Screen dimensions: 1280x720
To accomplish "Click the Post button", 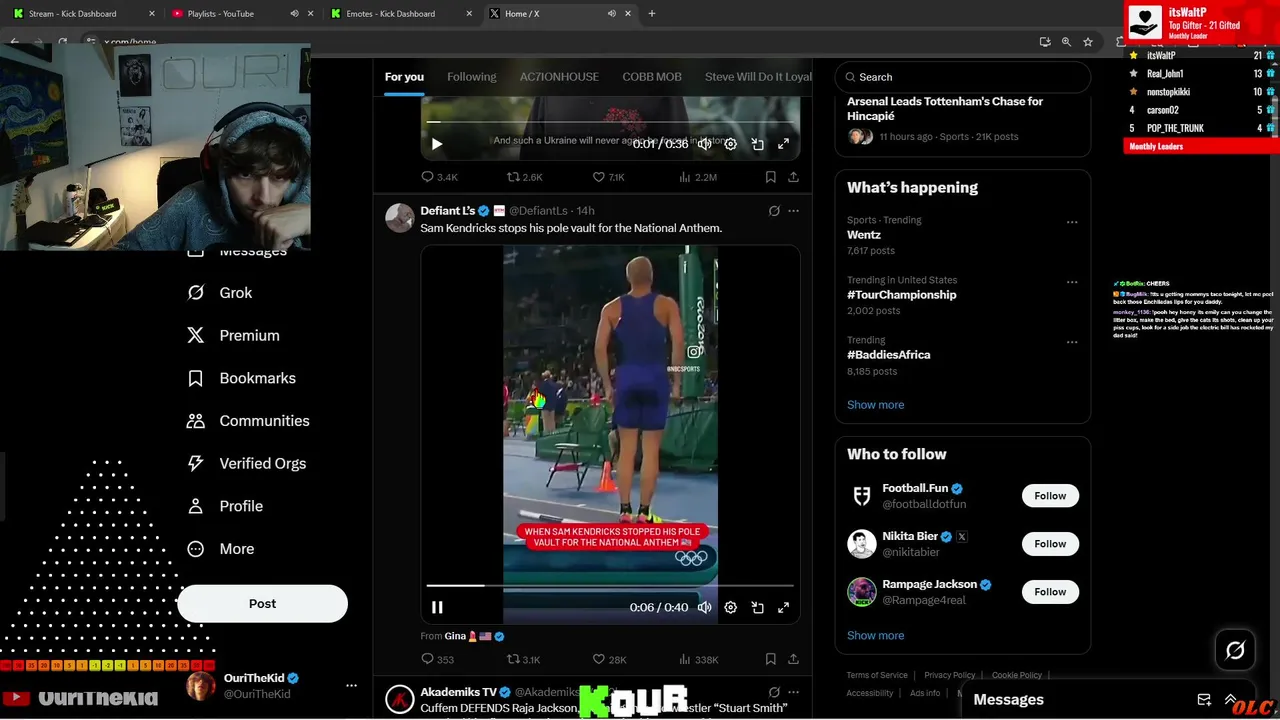I will point(262,604).
